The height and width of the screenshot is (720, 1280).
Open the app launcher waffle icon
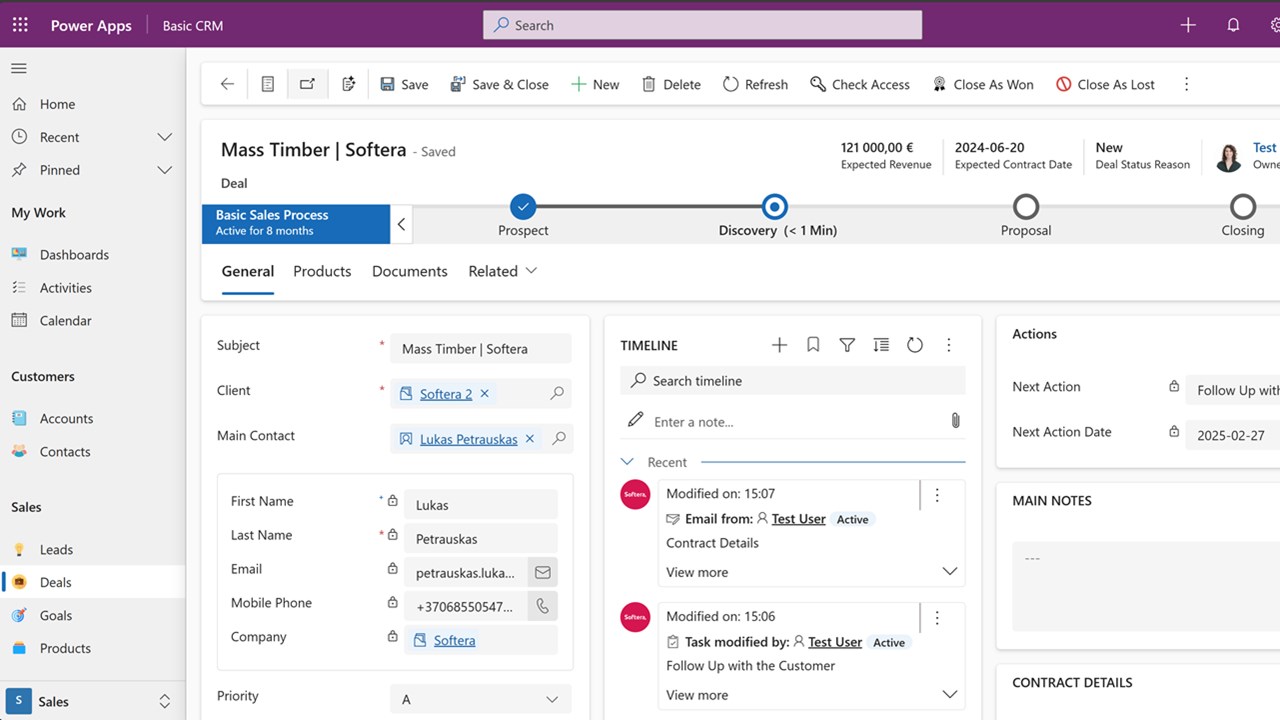pyautogui.click(x=20, y=25)
